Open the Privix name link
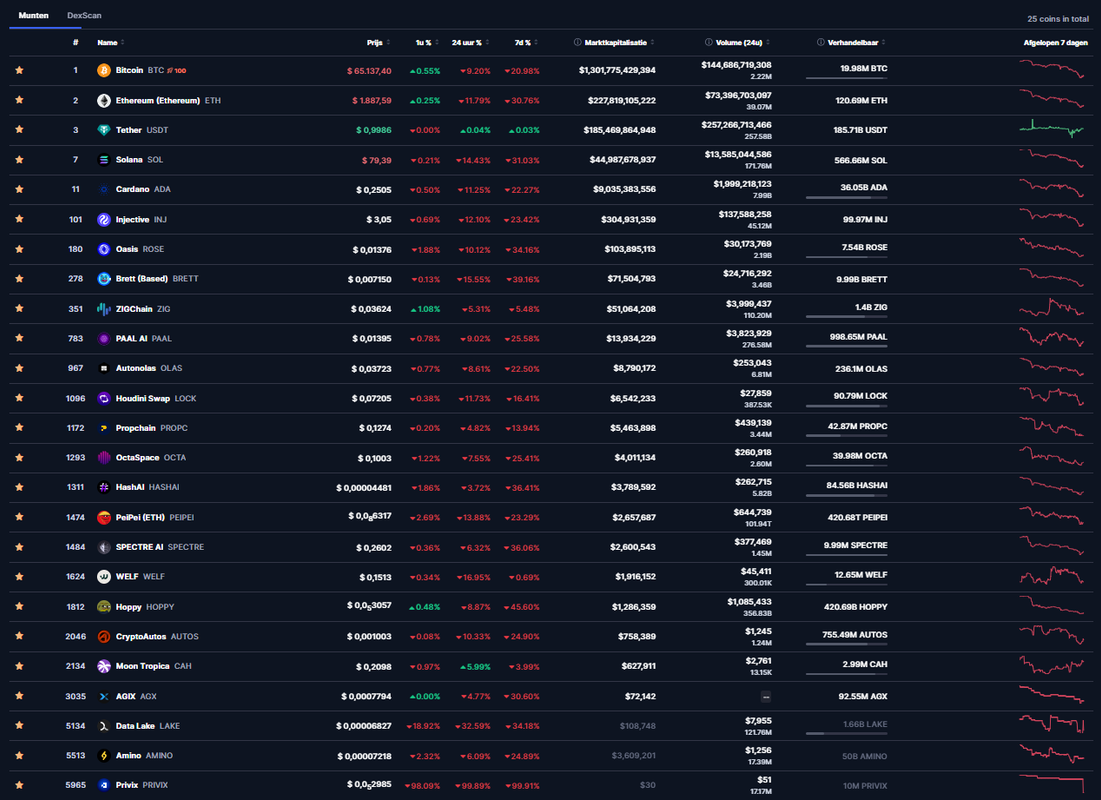The image size is (1101, 800). click(x=127, y=785)
